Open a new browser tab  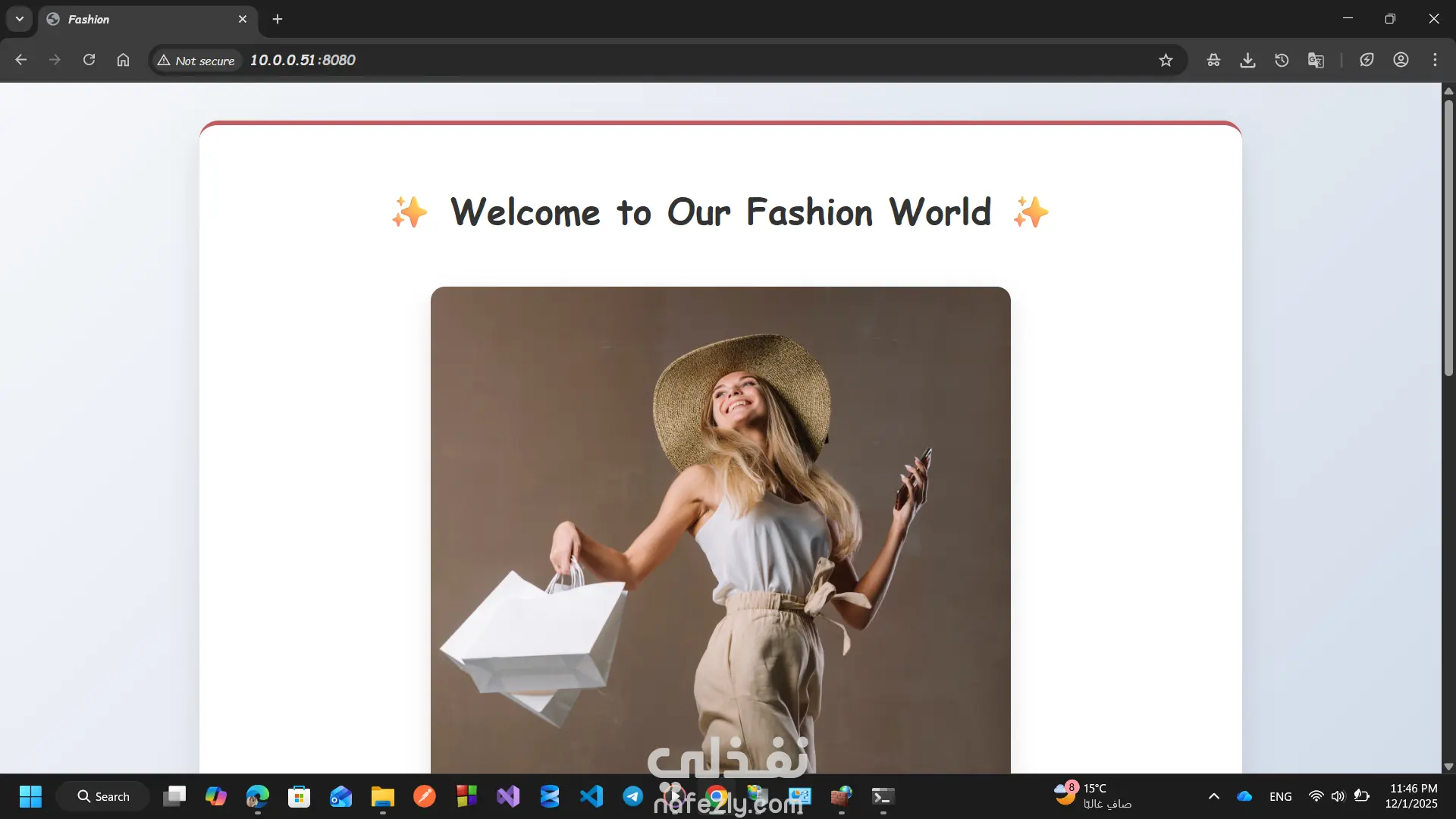click(278, 19)
